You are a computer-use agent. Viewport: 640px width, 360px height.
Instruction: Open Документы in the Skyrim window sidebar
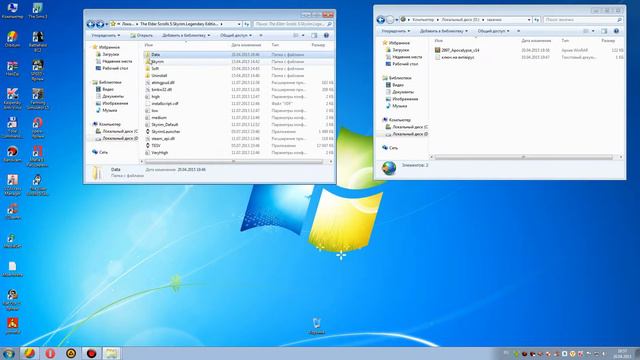[110, 96]
